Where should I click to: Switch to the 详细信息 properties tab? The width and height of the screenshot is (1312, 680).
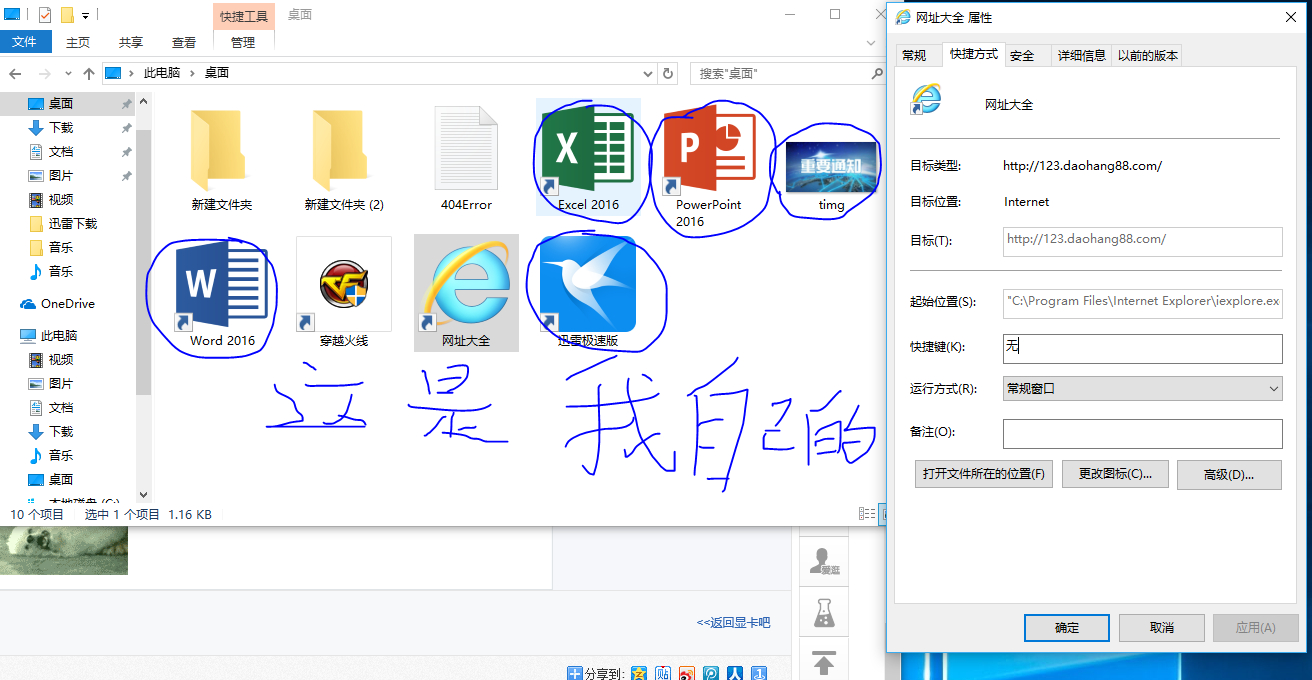(x=1082, y=55)
